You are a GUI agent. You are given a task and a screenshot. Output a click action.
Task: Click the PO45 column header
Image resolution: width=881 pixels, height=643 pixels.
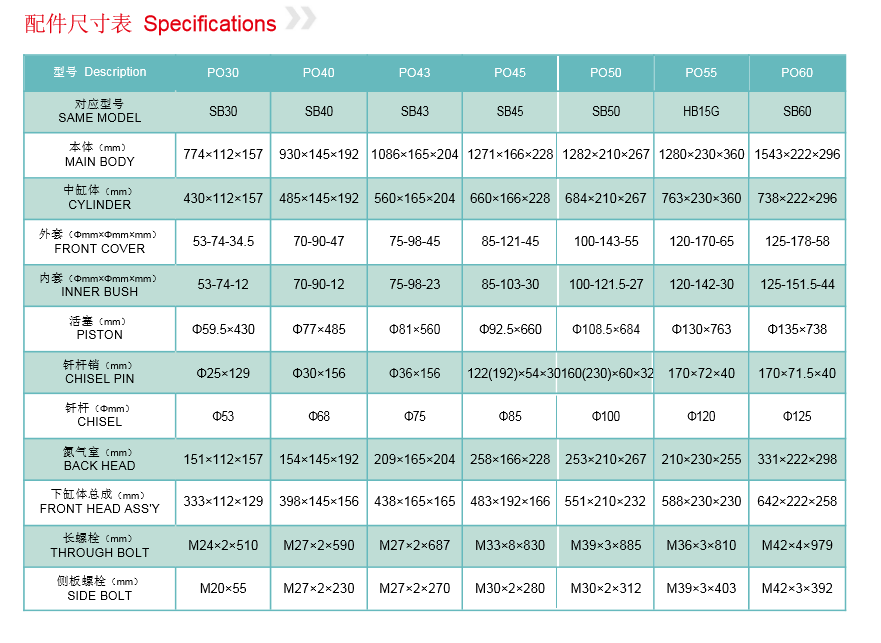pos(510,73)
